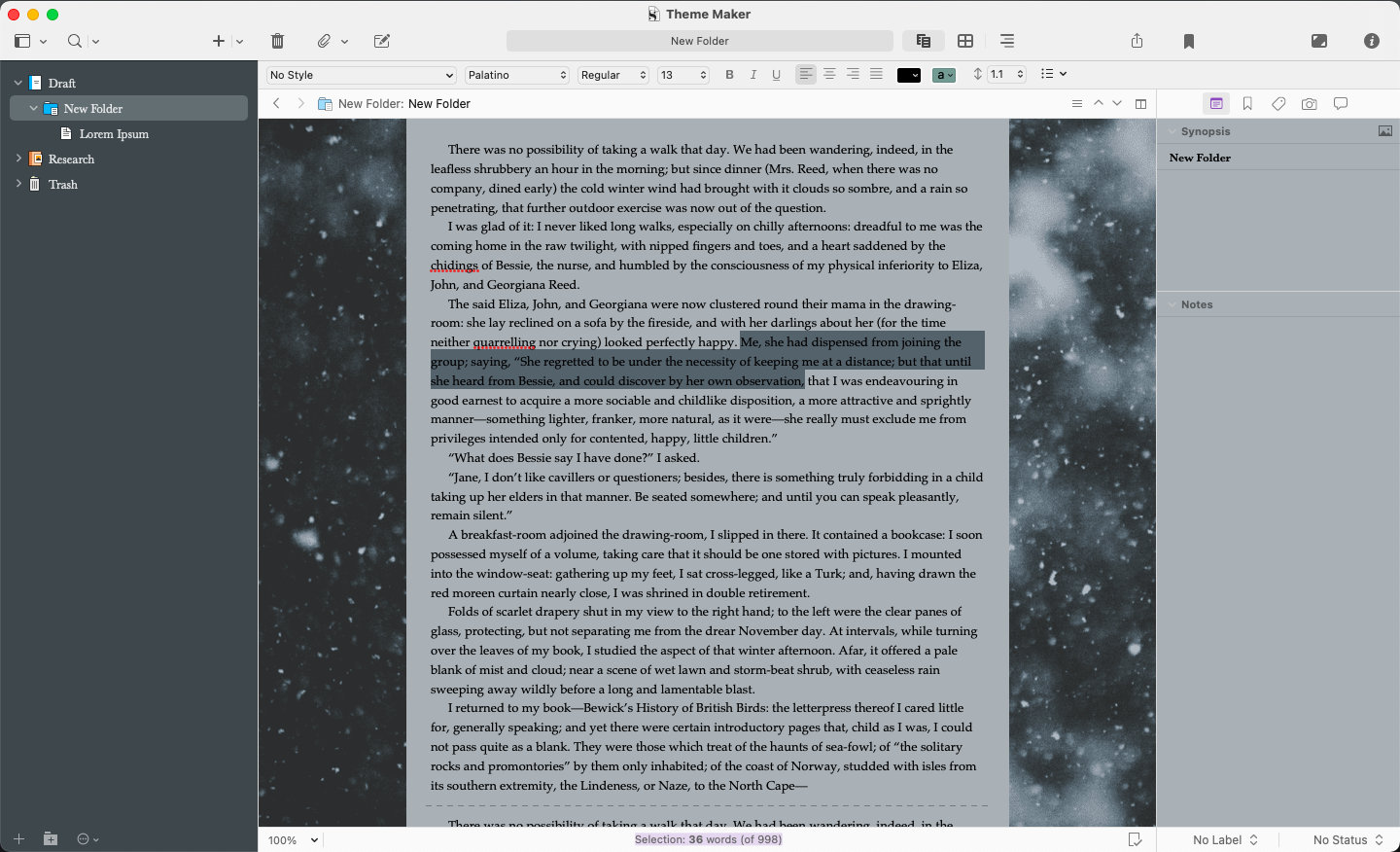Viewport: 1400px width, 852px height.
Task: Open the binder footer actions menu
Action: tap(87, 838)
